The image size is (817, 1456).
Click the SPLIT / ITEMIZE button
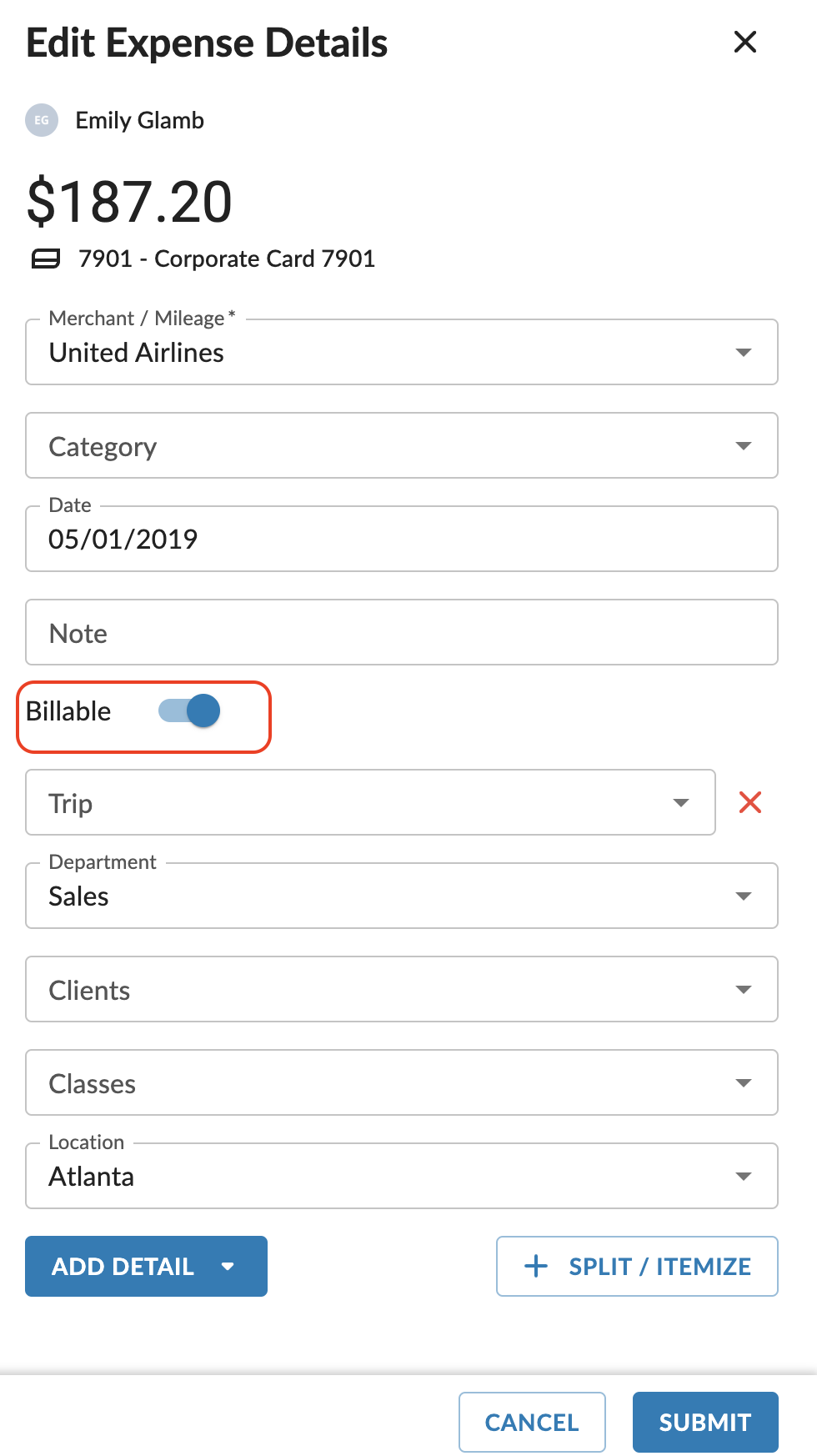637,1266
